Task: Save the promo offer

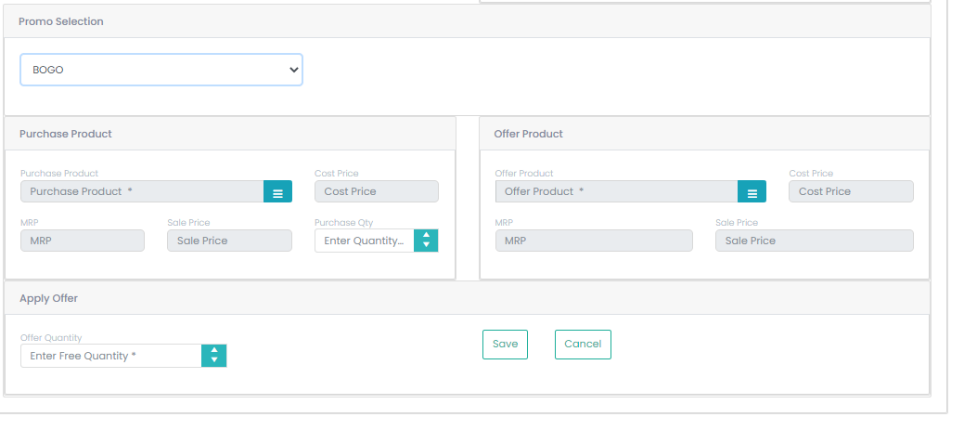Action: tap(505, 344)
